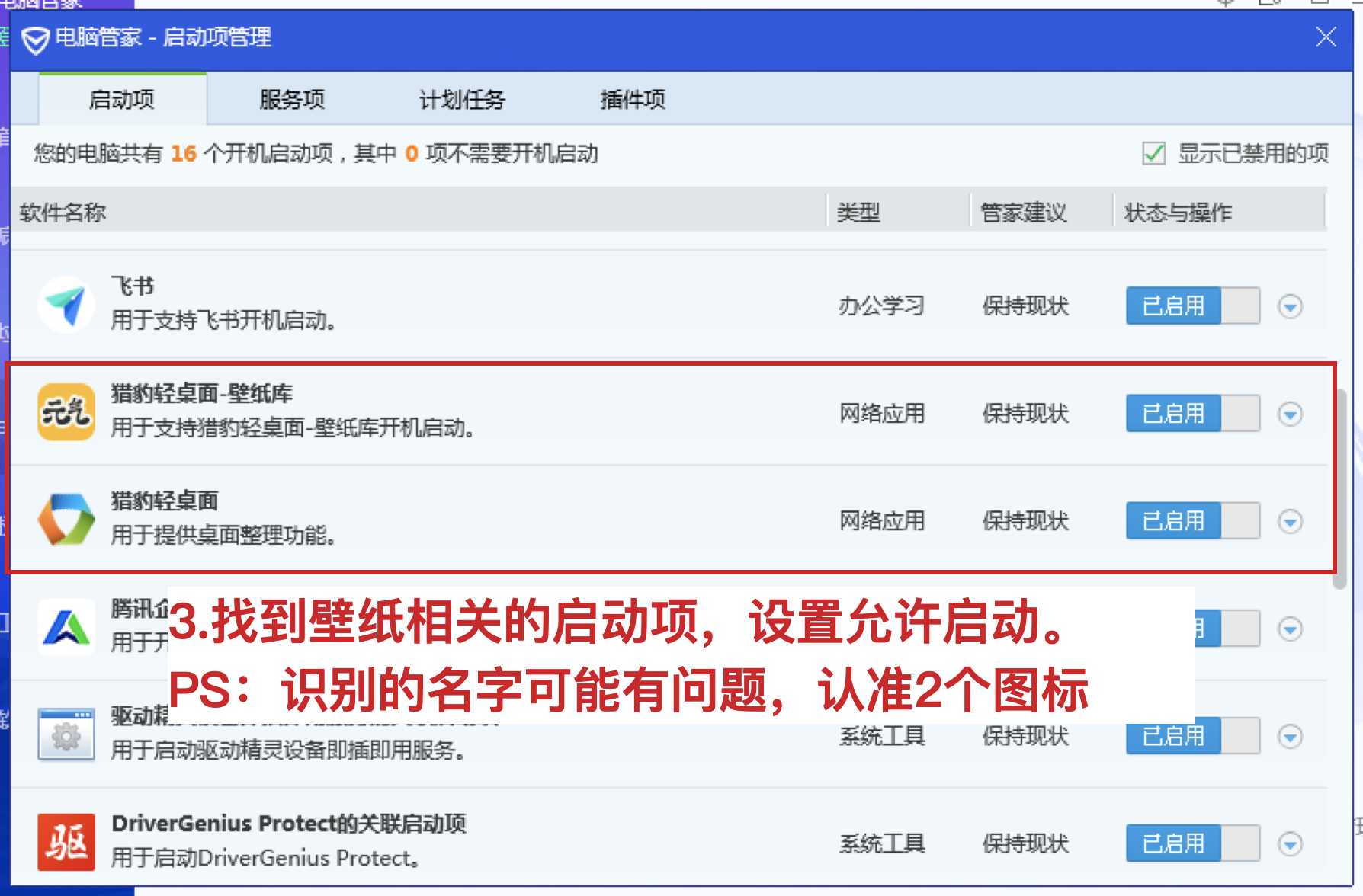Close the 启动项管理 window

click(x=1326, y=37)
